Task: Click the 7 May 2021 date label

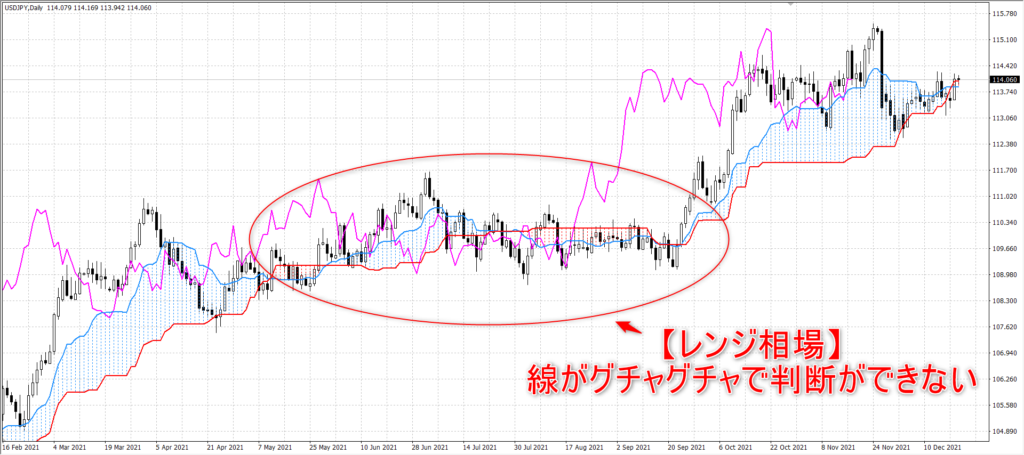Action: coord(274,450)
